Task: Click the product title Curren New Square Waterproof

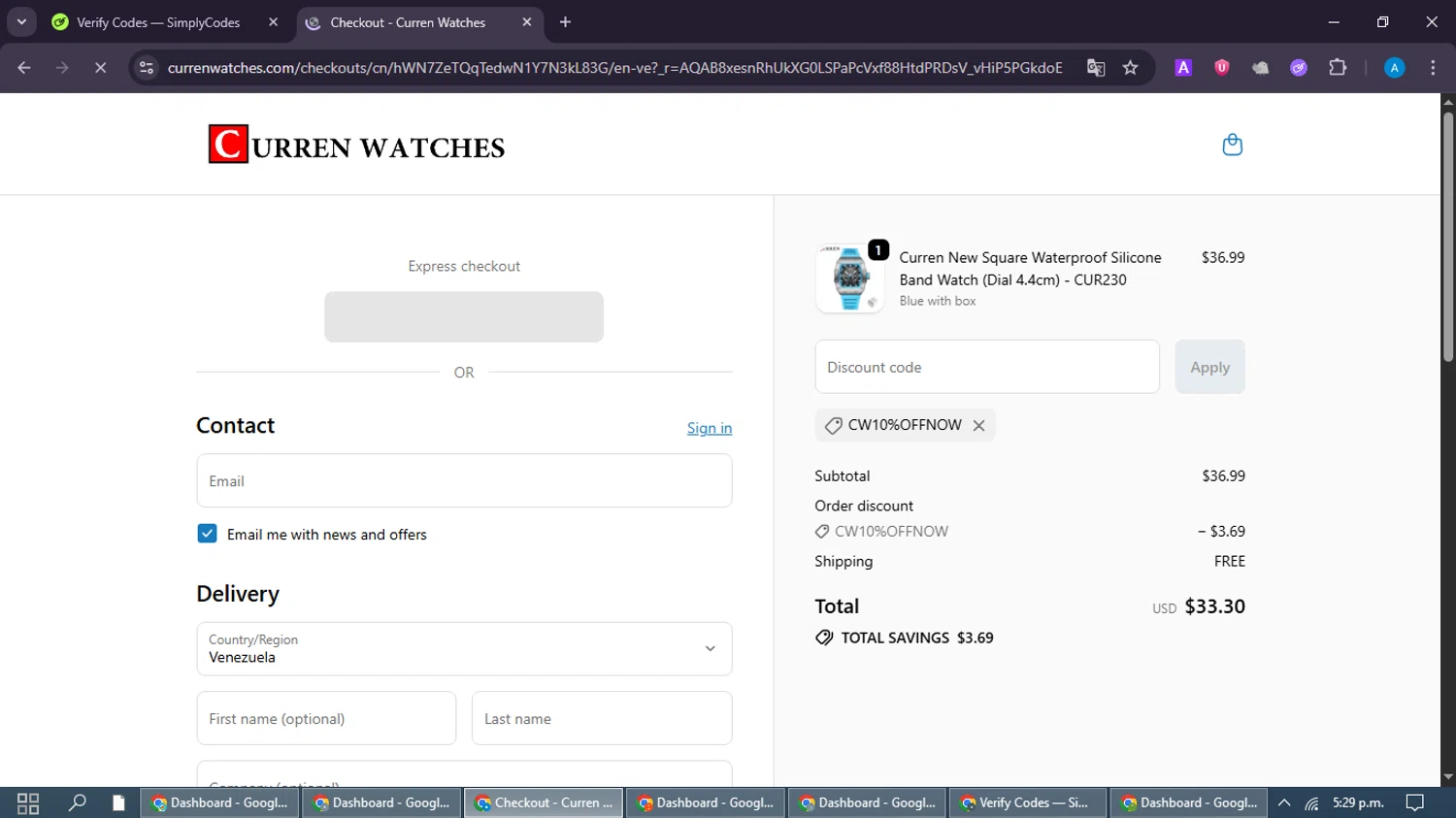Action: [1030, 269]
